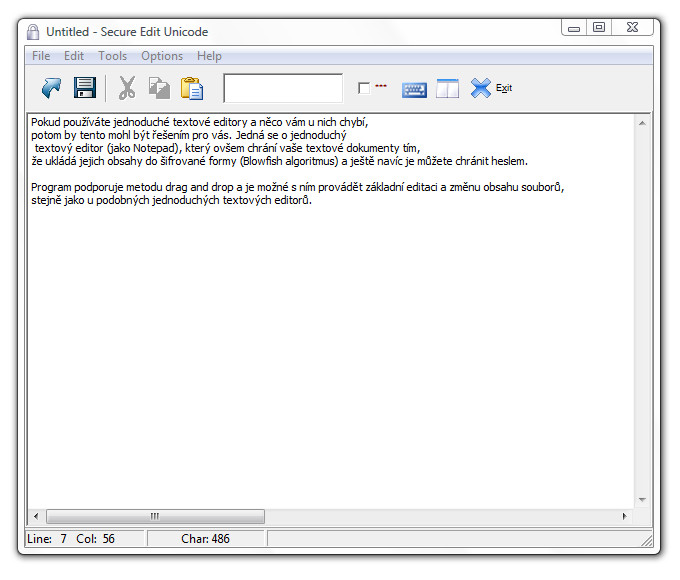Open the Options menu
680x580 pixels.
(162, 56)
